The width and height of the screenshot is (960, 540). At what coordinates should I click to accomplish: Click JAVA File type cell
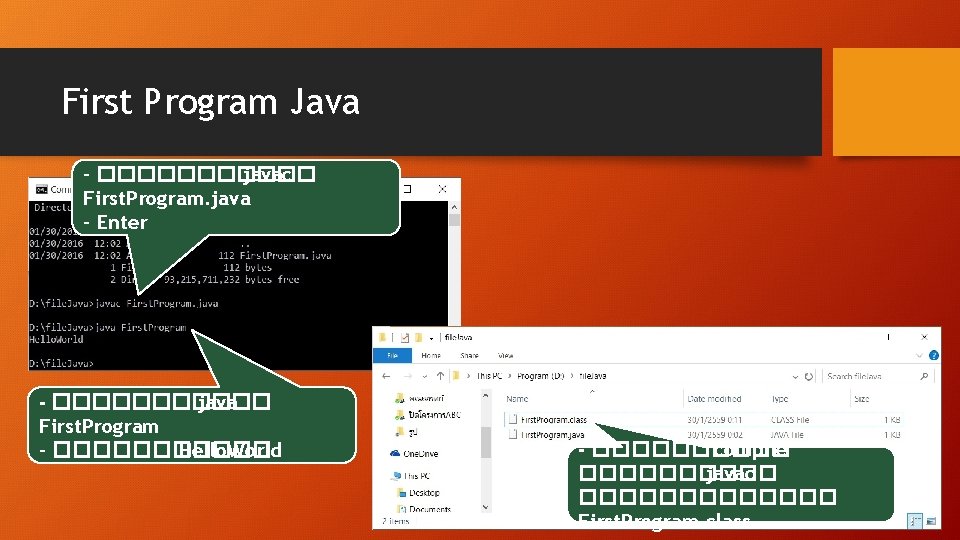tap(787, 435)
